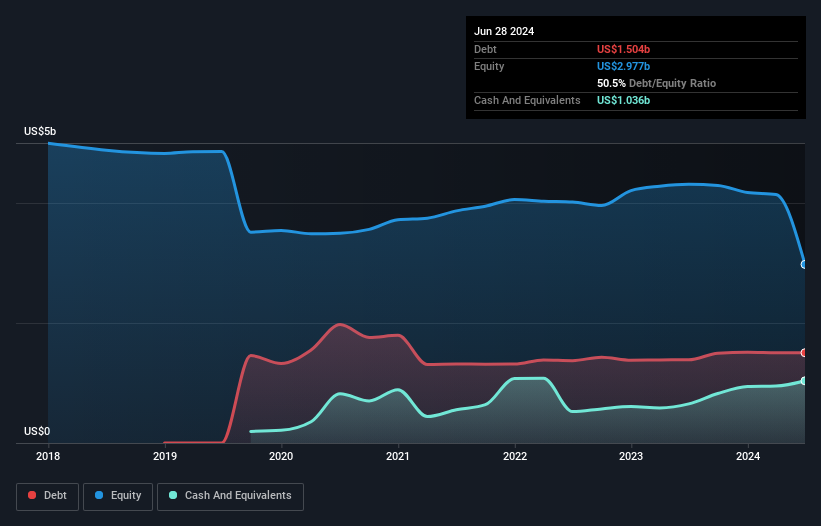Click the US$1.504b debt value
This screenshot has width=821, height=526.
[623, 49]
